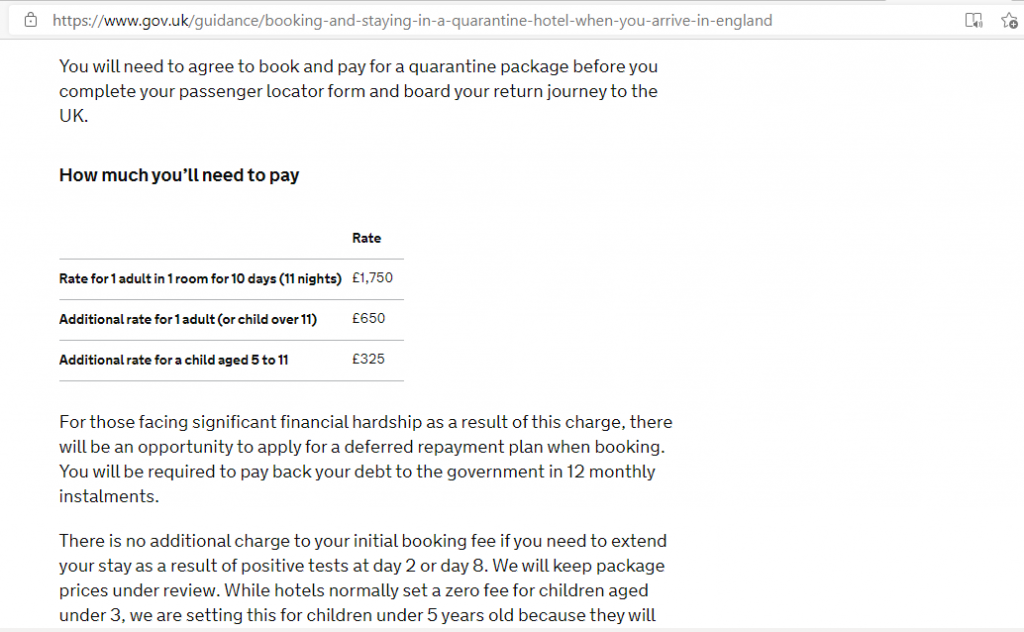Click "Additional rate for a child aged 5 to 11"
Viewport: 1024px width, 632px height.
(173, 359)
